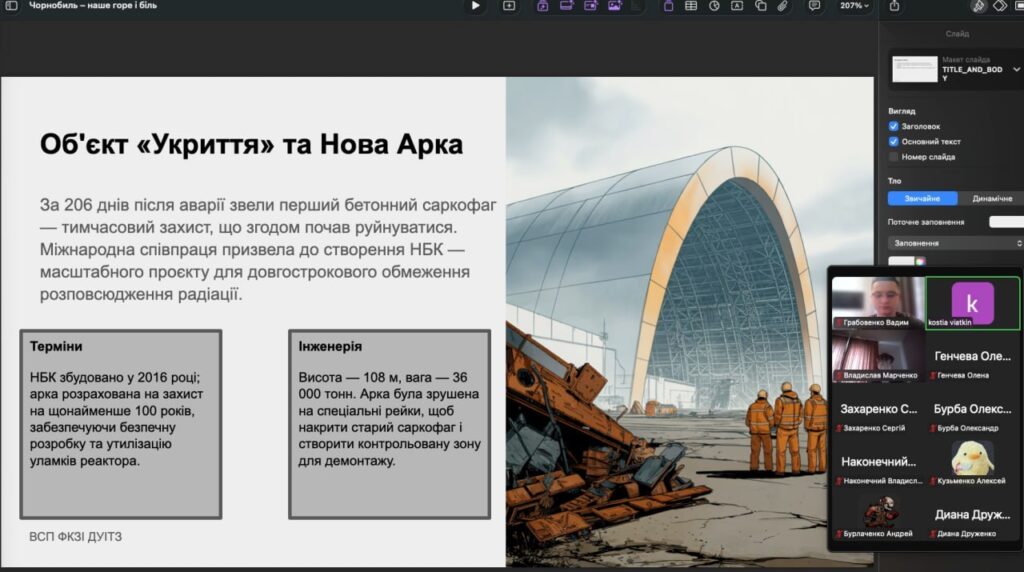Enable the Номер слайда checkbox
The image size is (1024, 572).
pos(894,157)
